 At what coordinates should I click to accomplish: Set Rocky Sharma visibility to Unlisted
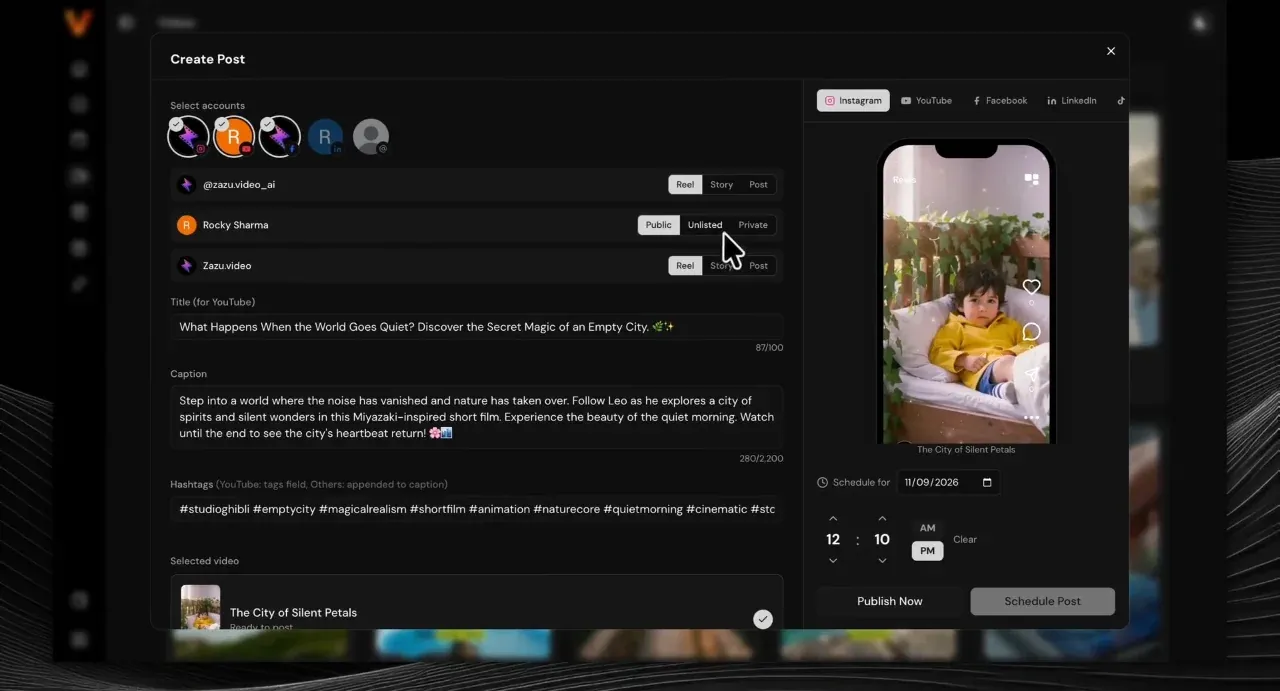coord(705,225)
